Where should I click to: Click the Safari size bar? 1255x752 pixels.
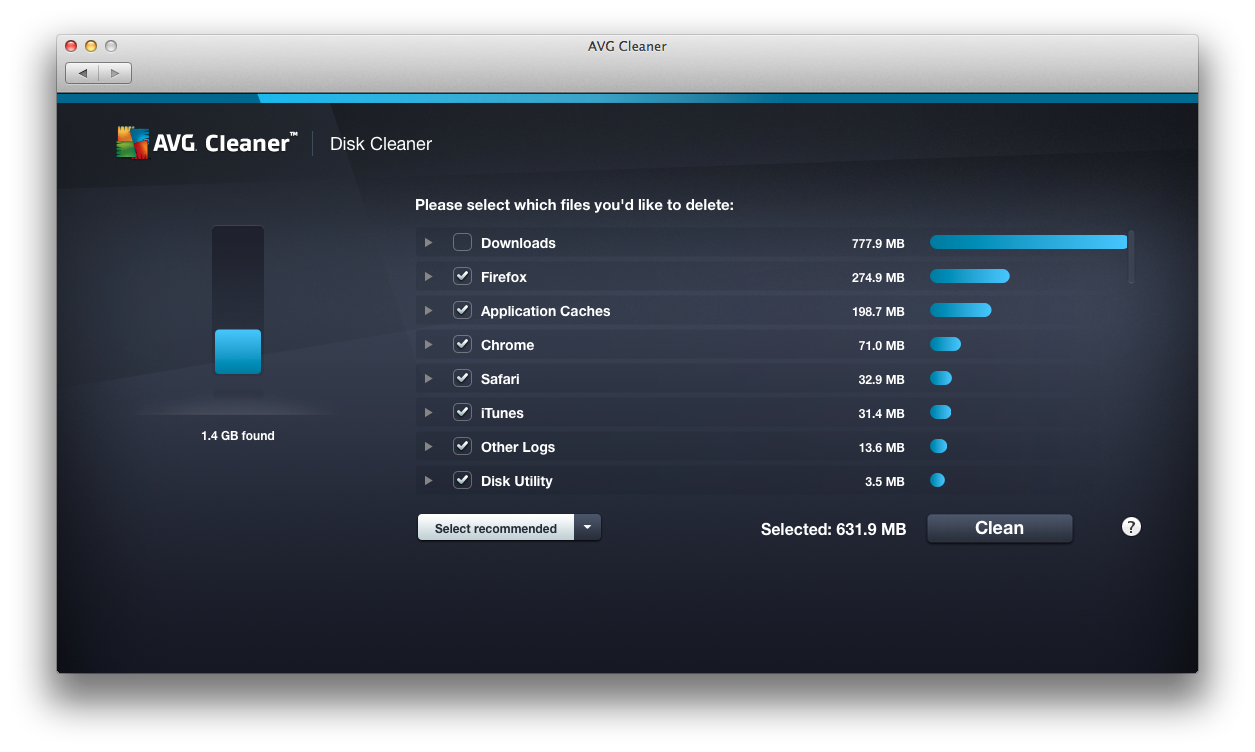pyautogui.click(x=941, y=378)
